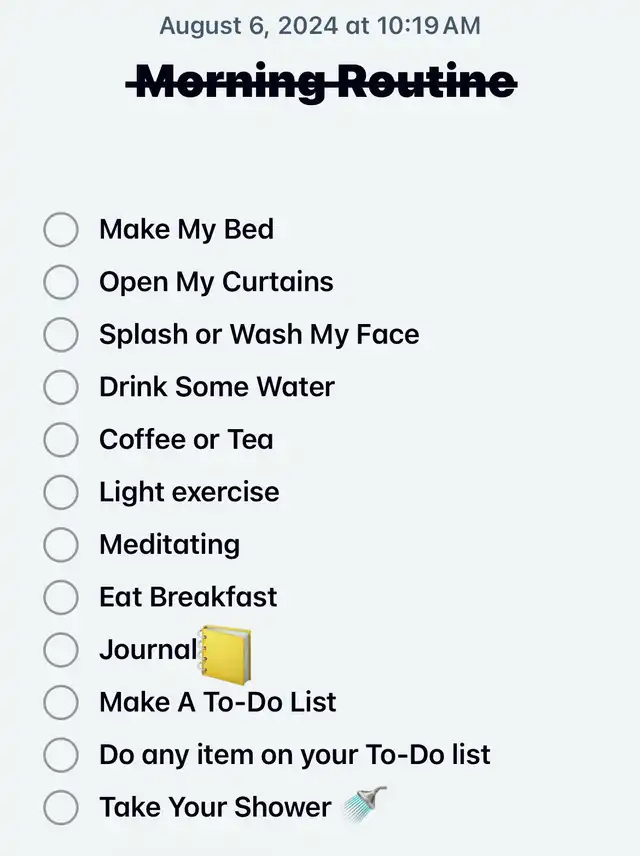Click the yellow notebook emoji
This screenshot has height=856, width=640.
(225, 654)
